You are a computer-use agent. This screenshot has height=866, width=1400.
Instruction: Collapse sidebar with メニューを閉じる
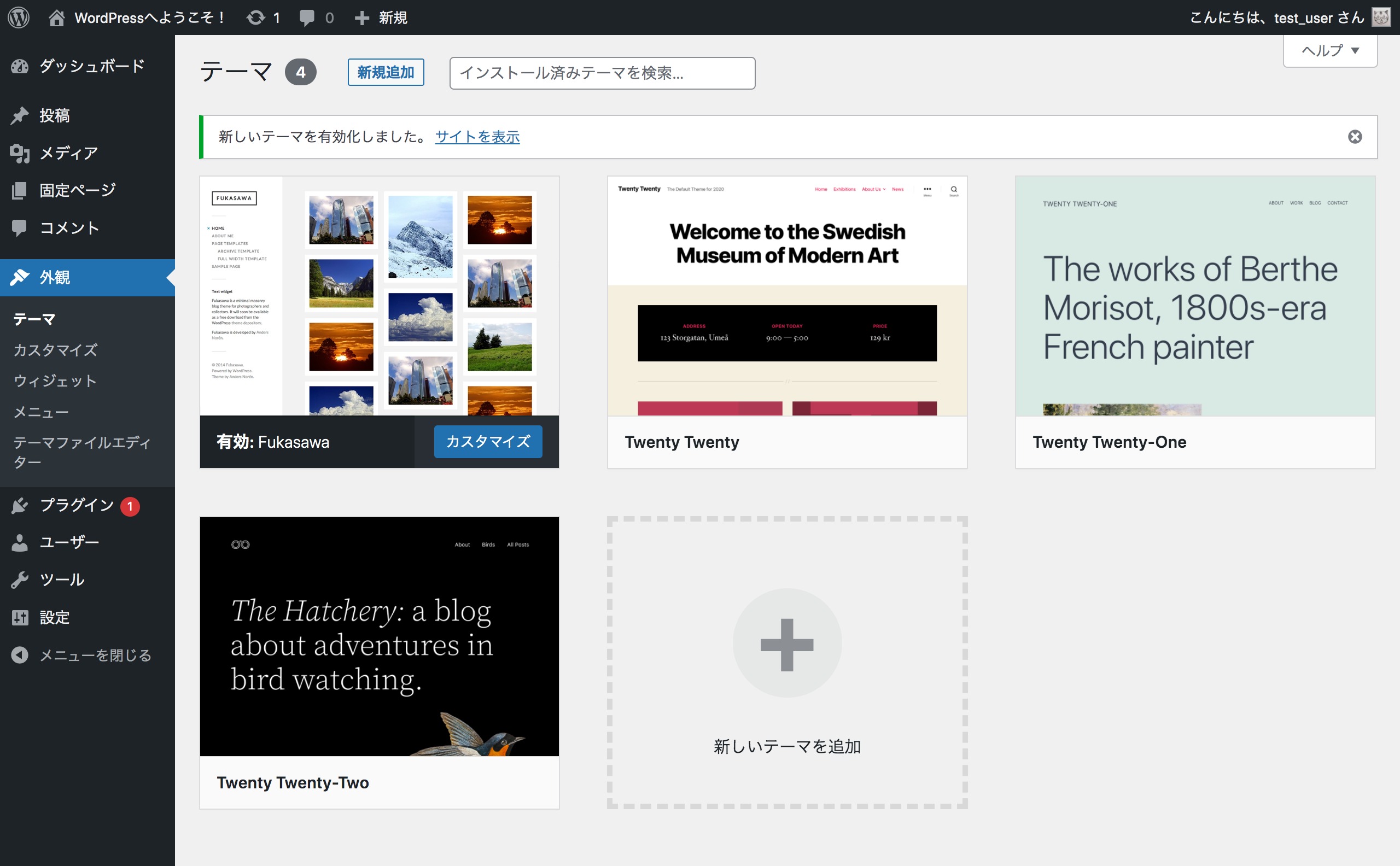(95, 655)
